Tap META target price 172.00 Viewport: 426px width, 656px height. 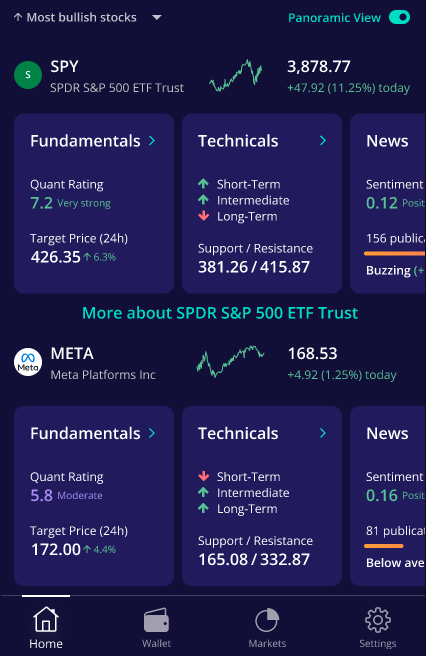pyautogui.click(x=56, y=549)
